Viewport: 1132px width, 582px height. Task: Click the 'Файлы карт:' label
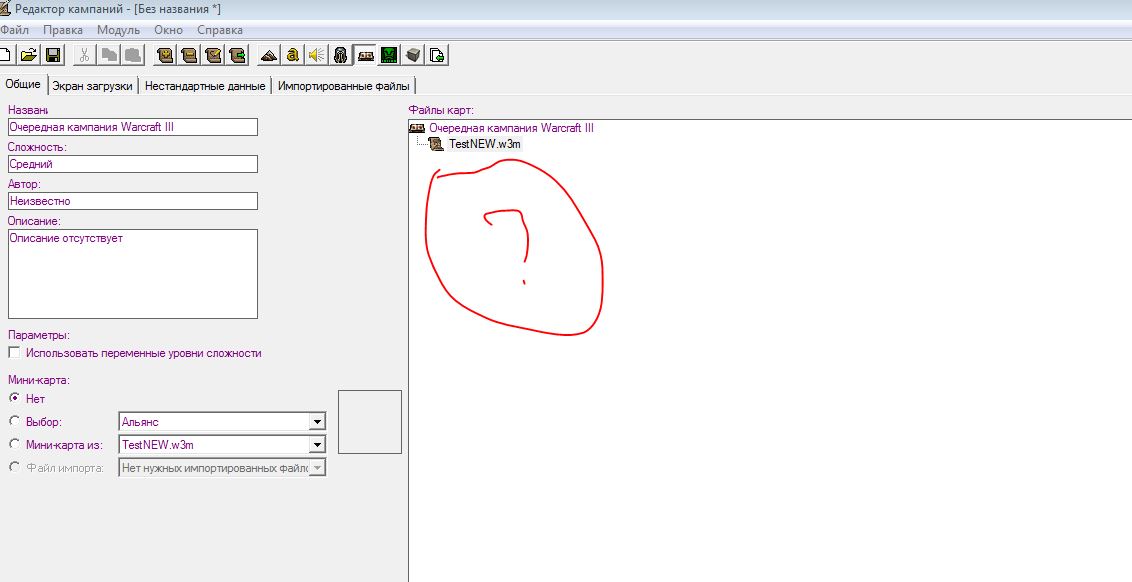(441, 110)
